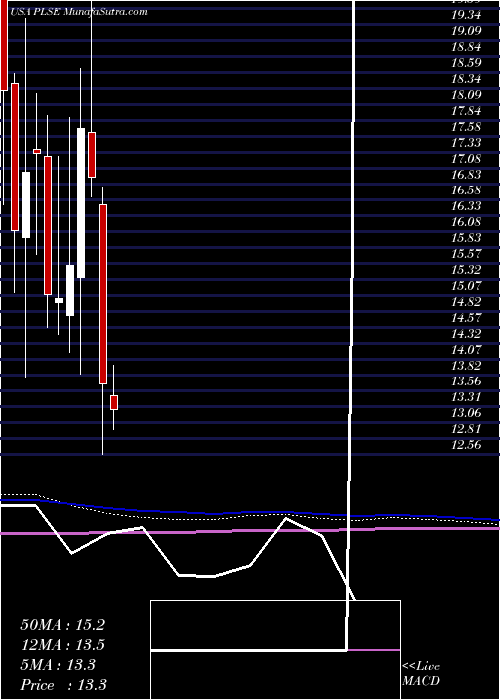This screenshot has height=700, width=500.
Task: Click the 13.56 price axis label
Action: 466,381
